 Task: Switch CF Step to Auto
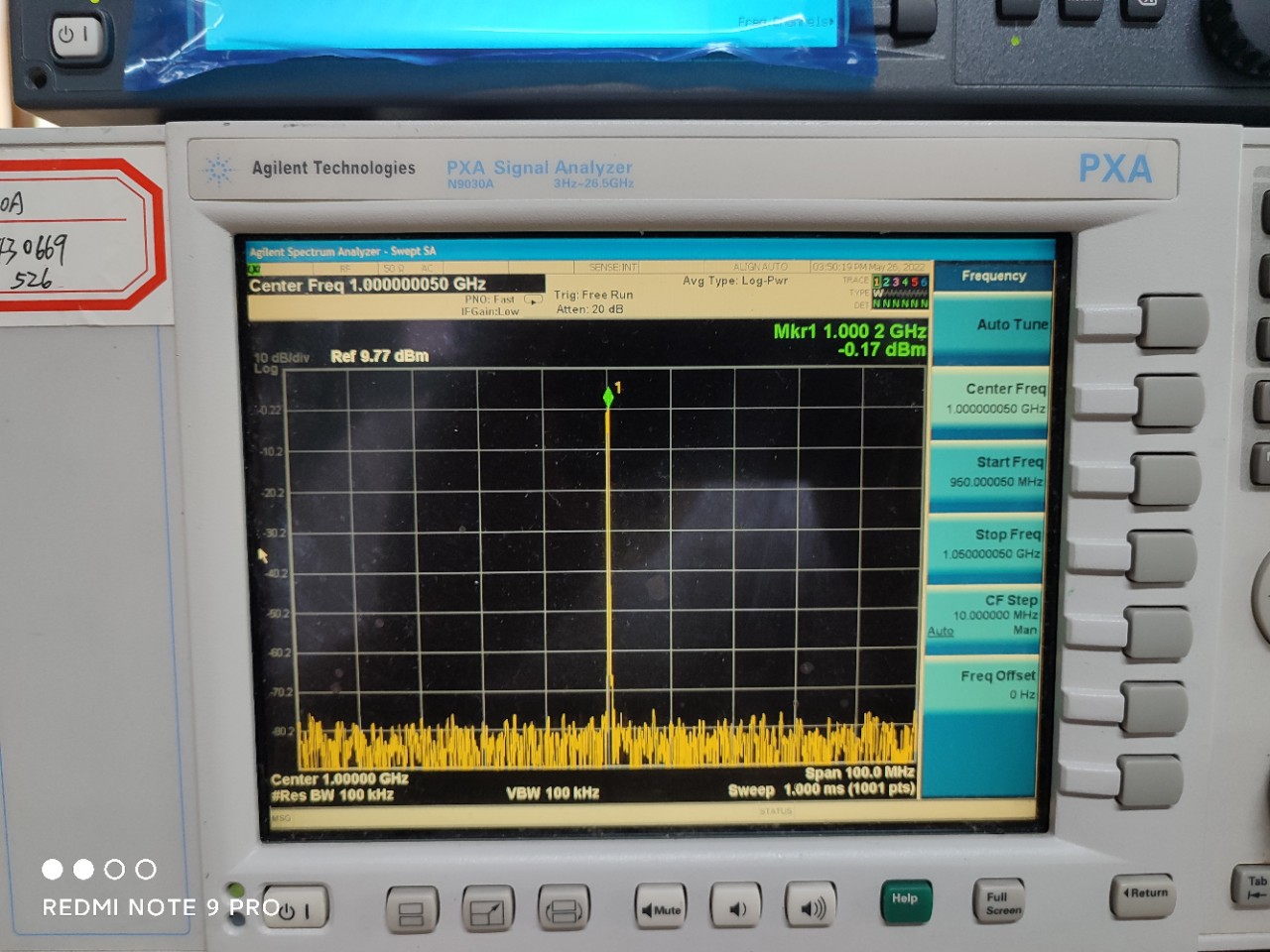(x=941, y=632)
